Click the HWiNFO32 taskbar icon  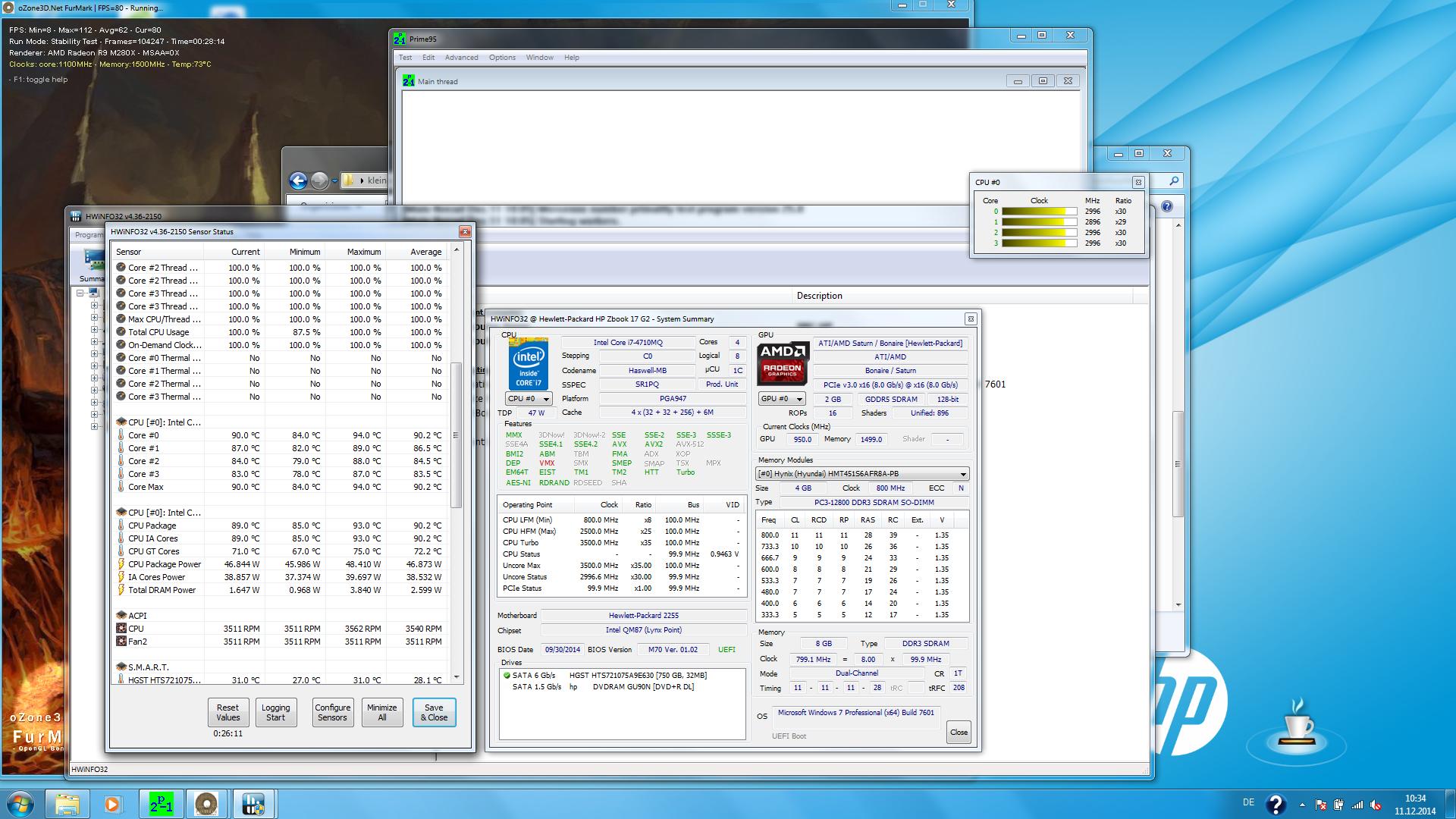253,804
